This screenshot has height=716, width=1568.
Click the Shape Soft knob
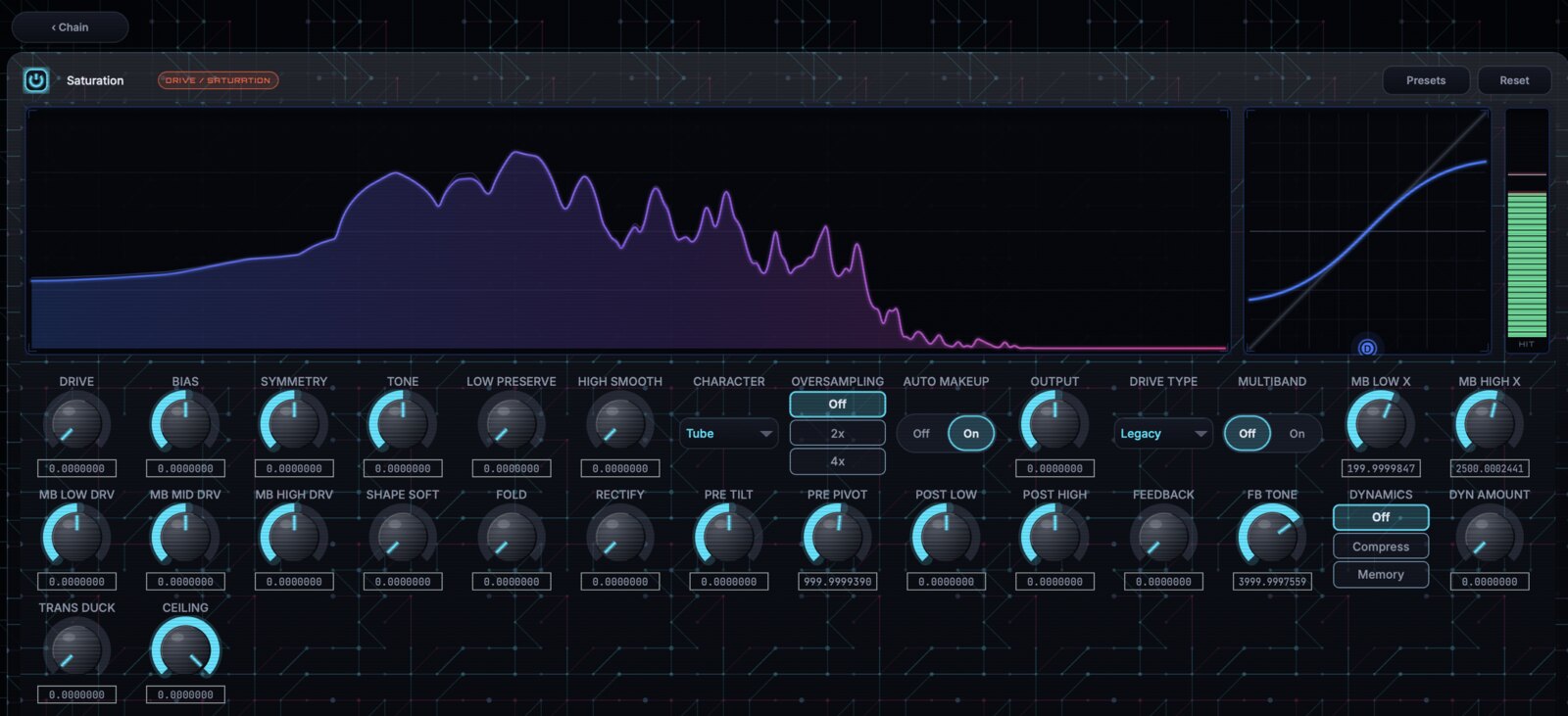click(402, 537)
